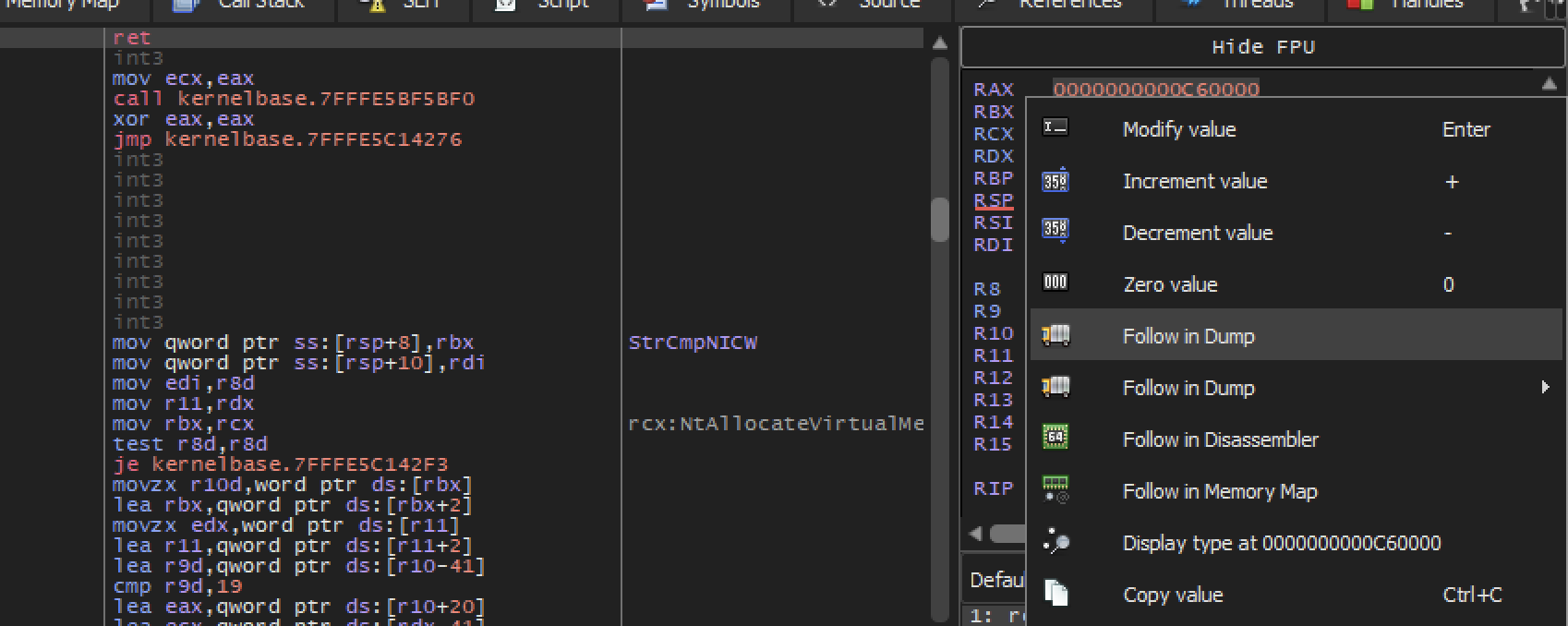The image size is (1568, 626).
Task: Click the rcx:NtAllocateVirtualMe comment
Action: point(776,424)
